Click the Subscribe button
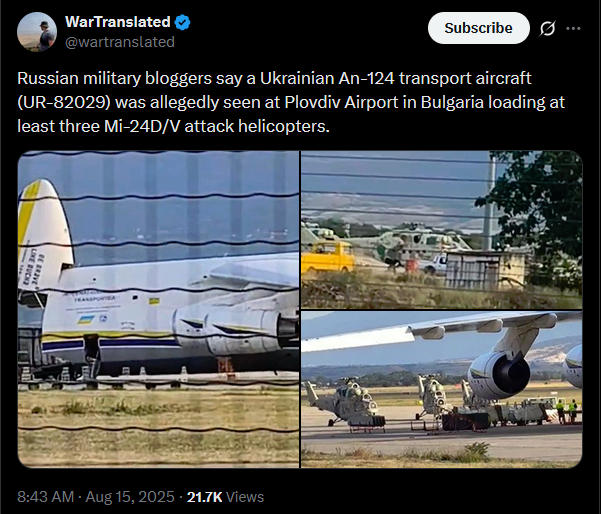601x514 pixels. pyautogui.click(x=479, y=28)
